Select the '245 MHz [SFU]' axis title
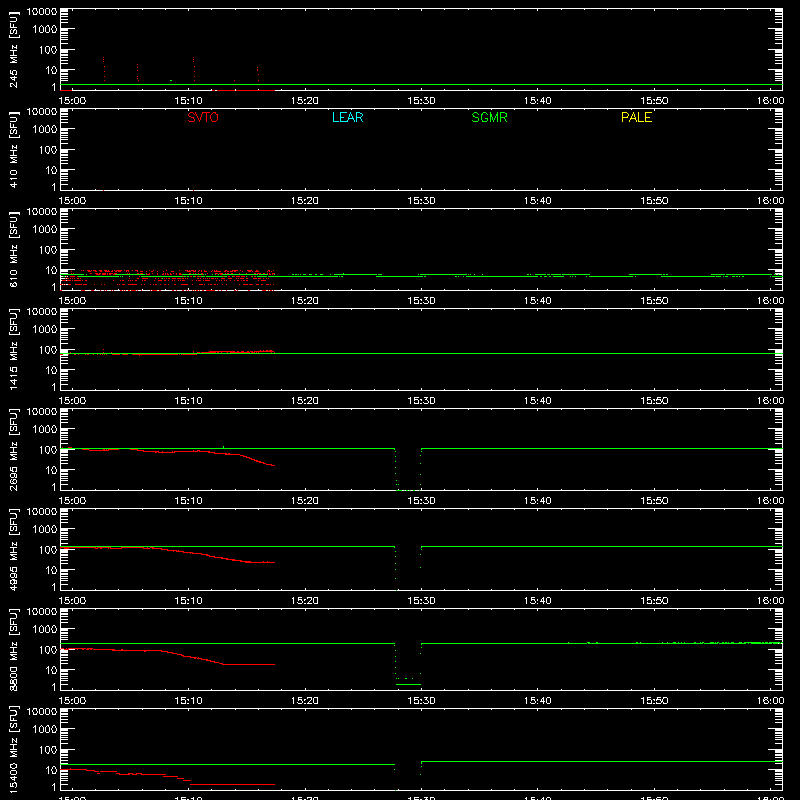This screenshot has width=800, height=800. point(13,49)
